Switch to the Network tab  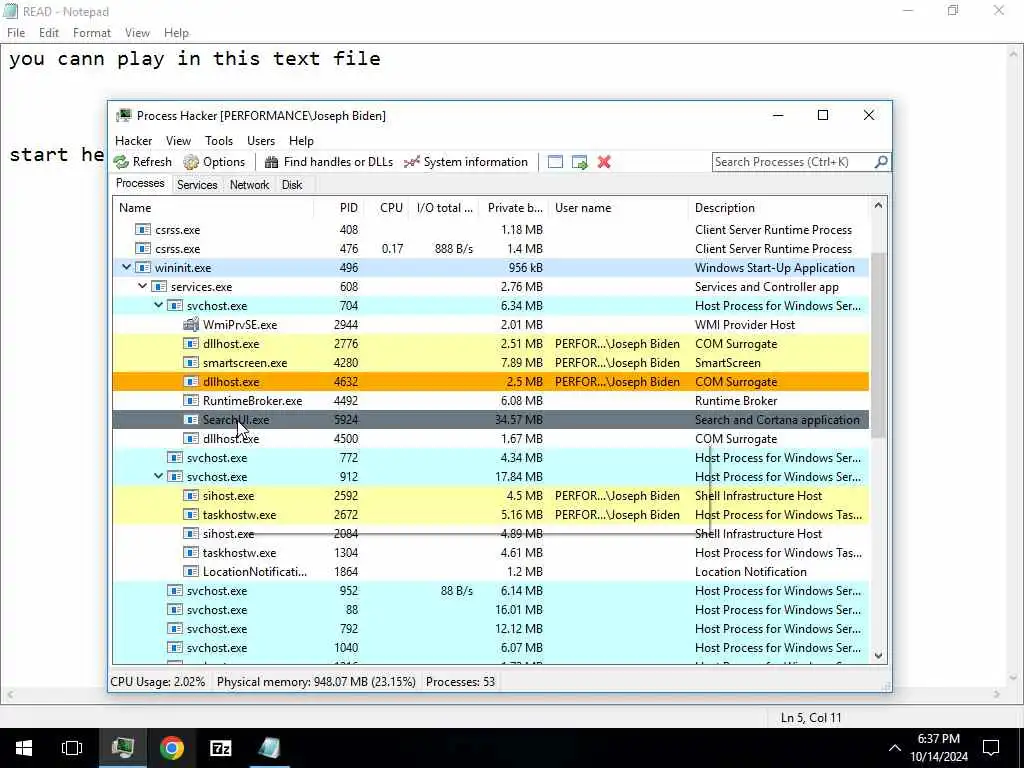[x=249, y=185]
